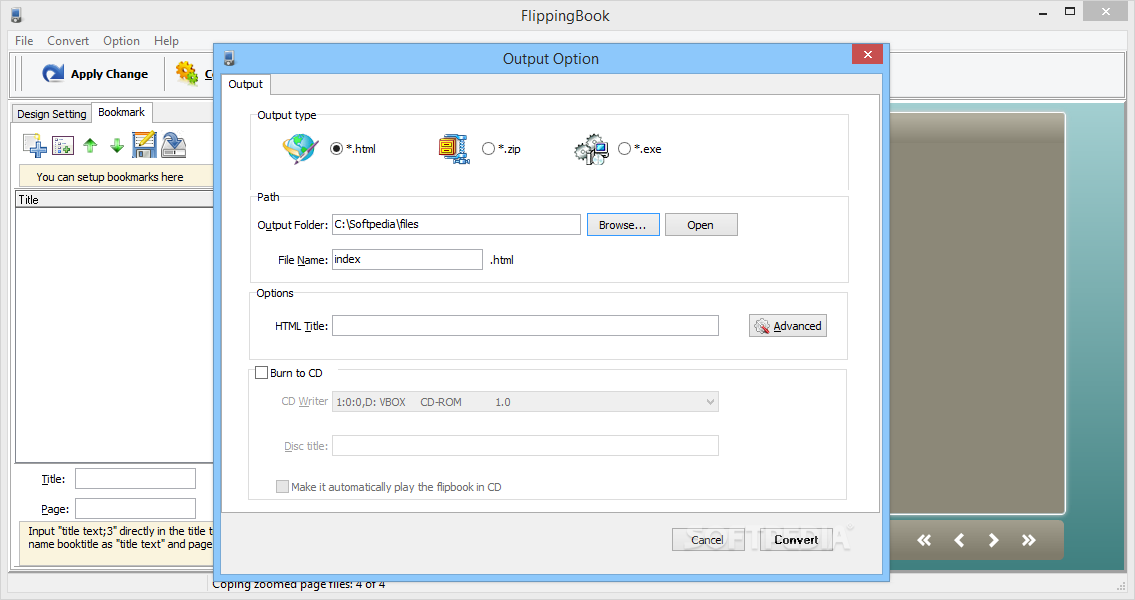1135x600 pixels.
Task: Click the Advanced options button
Action: coord(788,326)
